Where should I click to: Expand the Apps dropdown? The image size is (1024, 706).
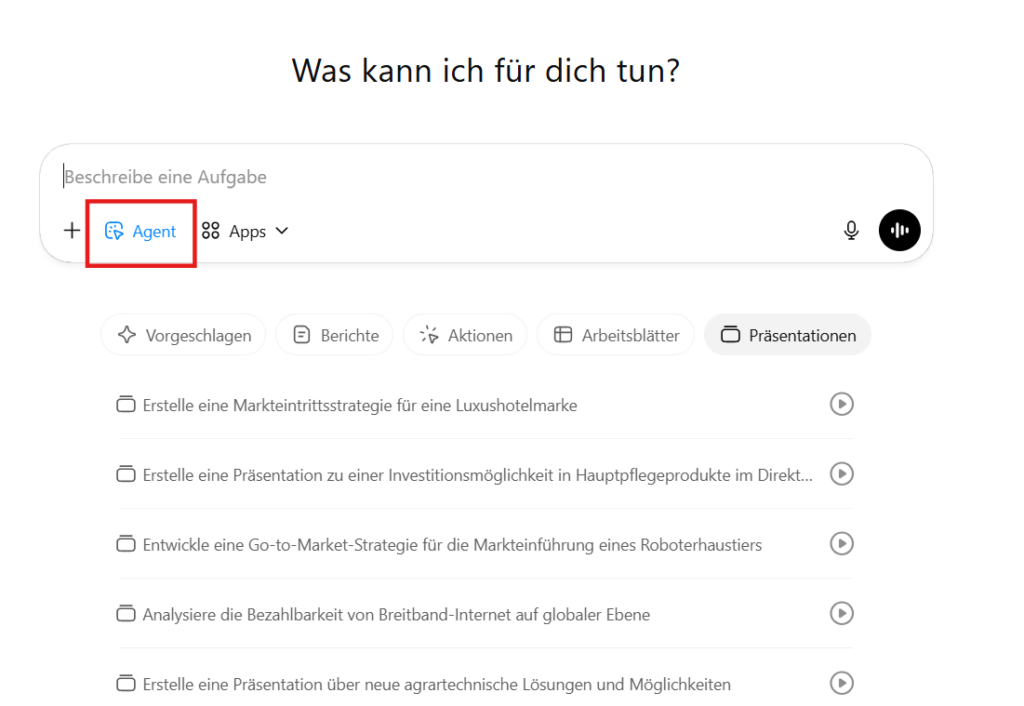245,231
